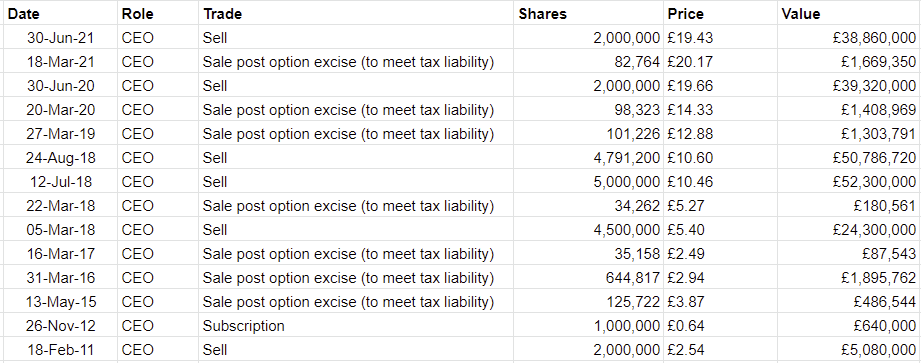Viewport: 921px width, 363px height.
Task: Select the 18-Feb-11 date cell
Action: tap(60, 350)
